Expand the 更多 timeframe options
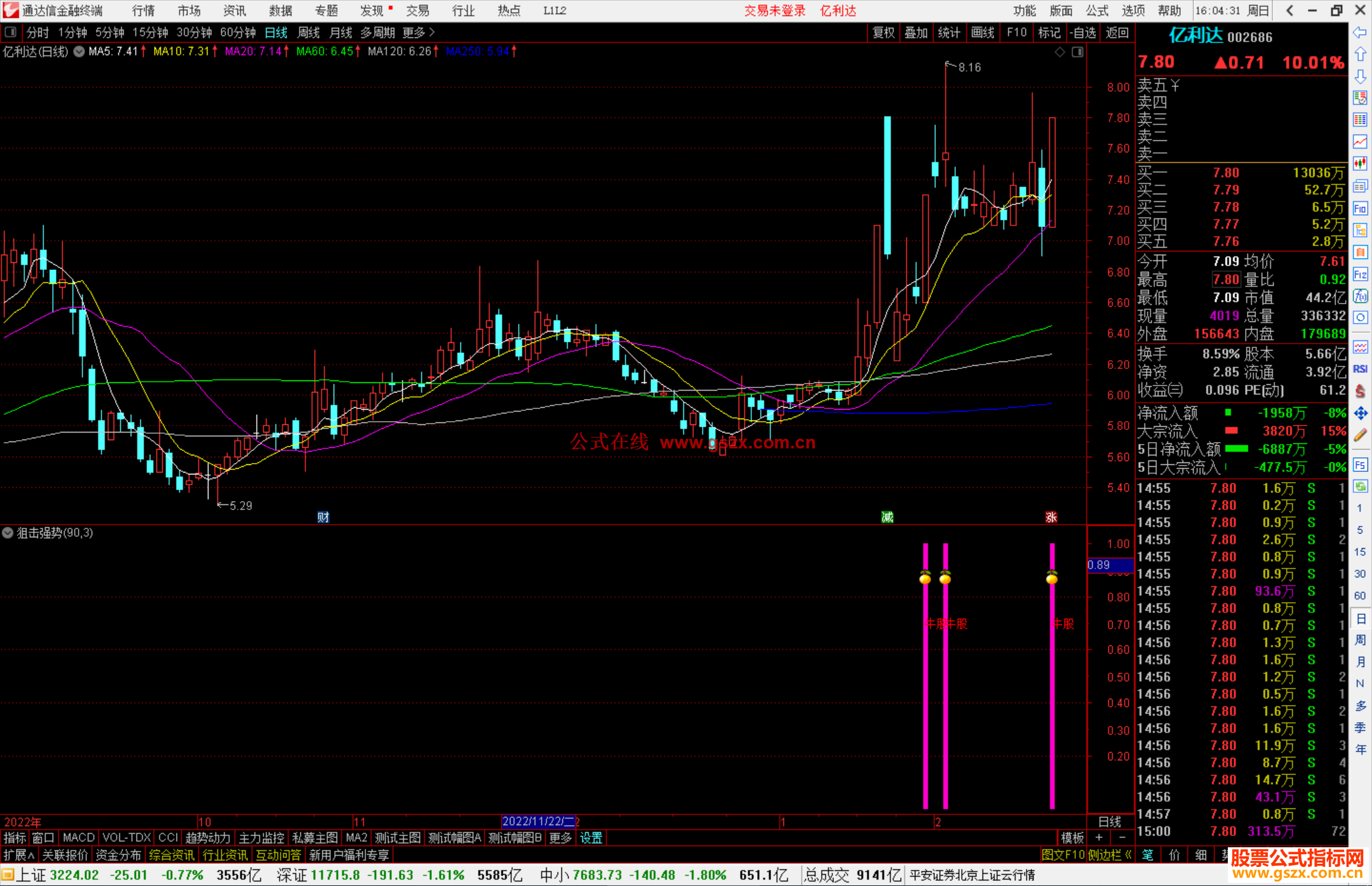Screen dimensions: 1372x886 (418, 32)
